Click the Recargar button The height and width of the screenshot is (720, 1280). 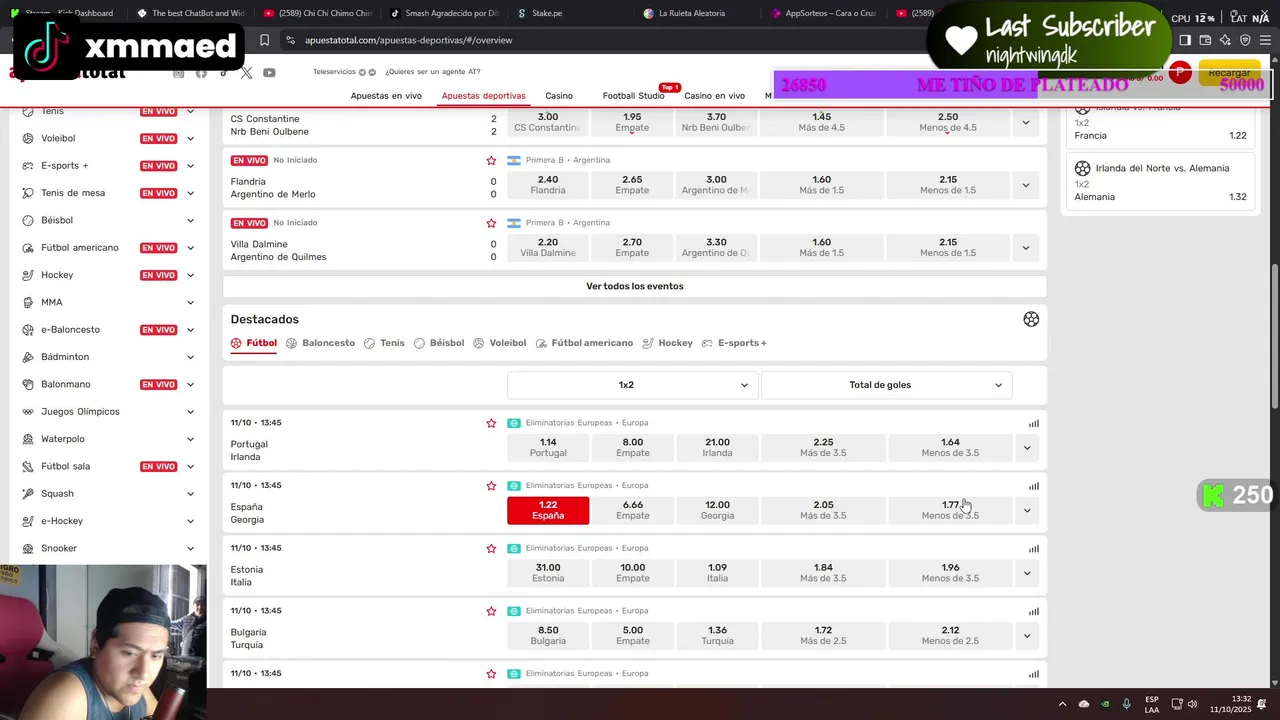point(1229,73)
